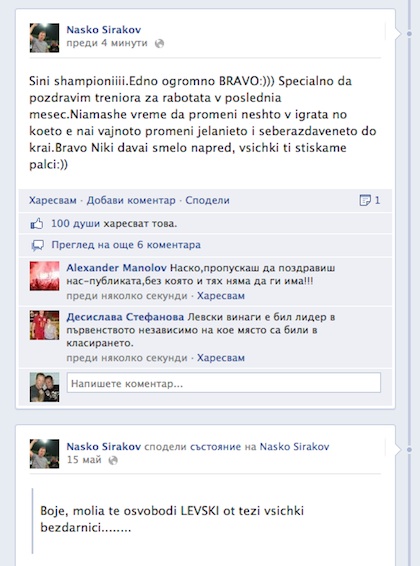Screen dimensions: 420x566
Task: Click Alexander Manolov's red avatar thumbnail
Action: [x=44, y=276]
